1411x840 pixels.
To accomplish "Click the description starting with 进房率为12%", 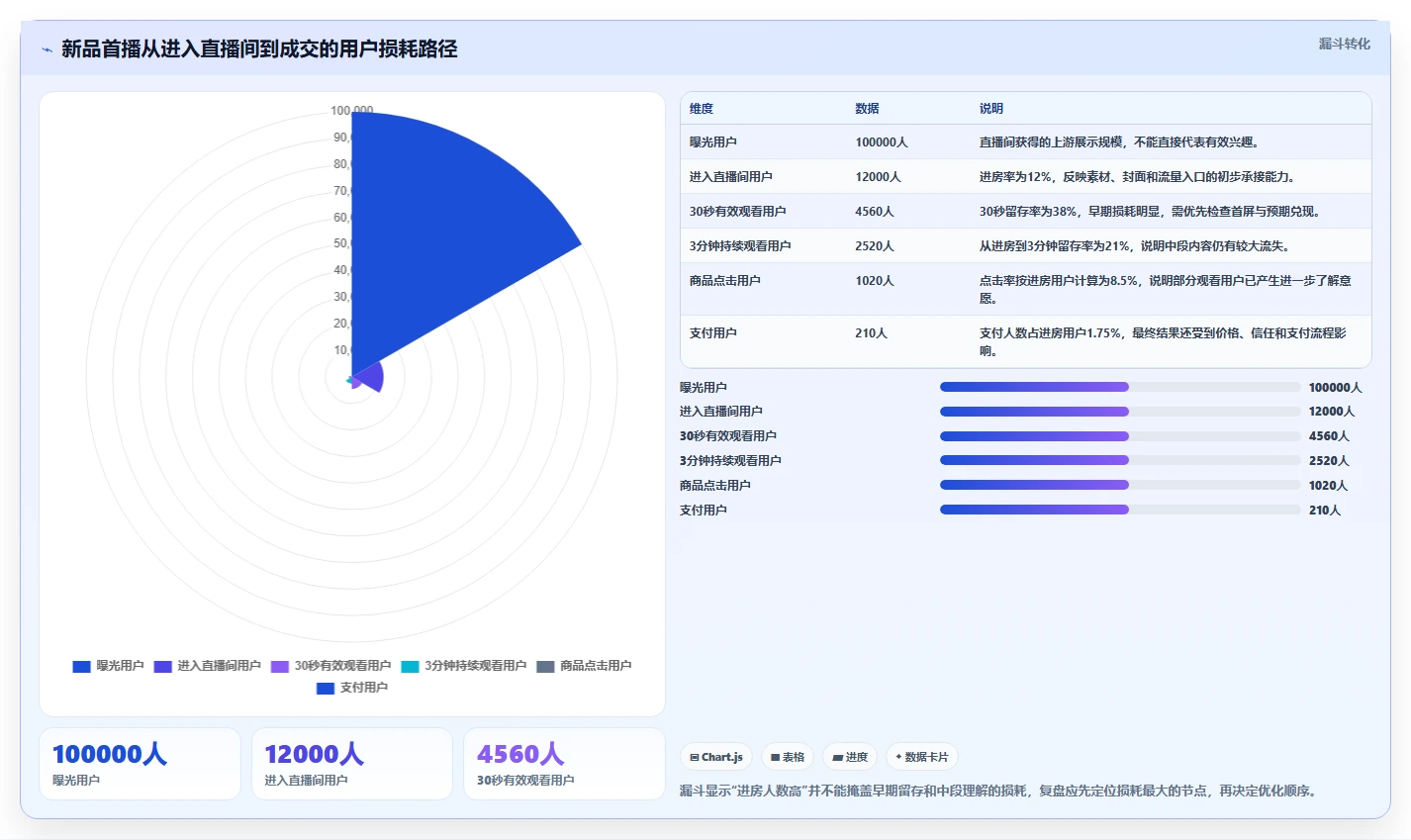I will [1137, 177].
